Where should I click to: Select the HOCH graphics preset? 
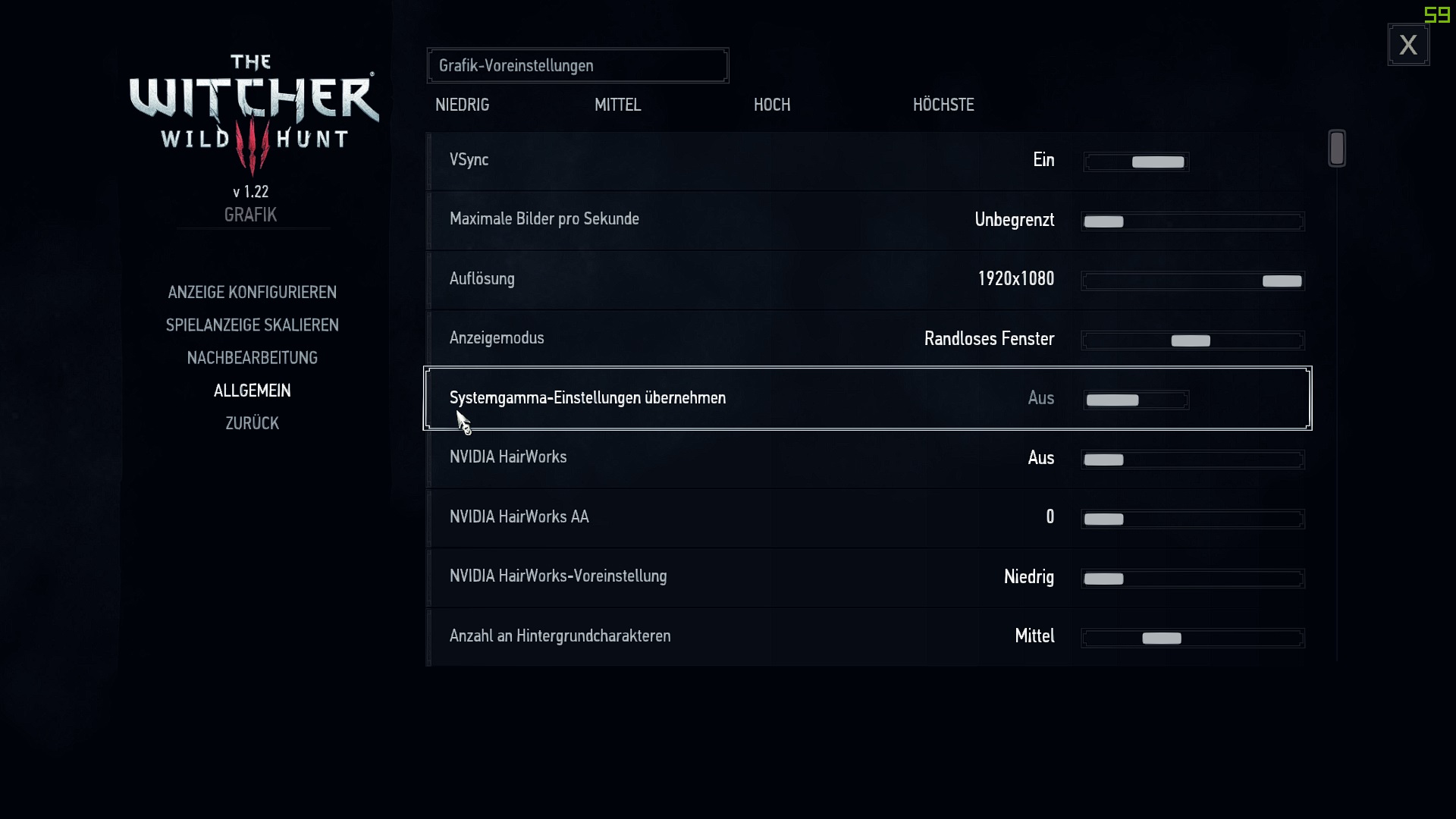coord(771,105)
